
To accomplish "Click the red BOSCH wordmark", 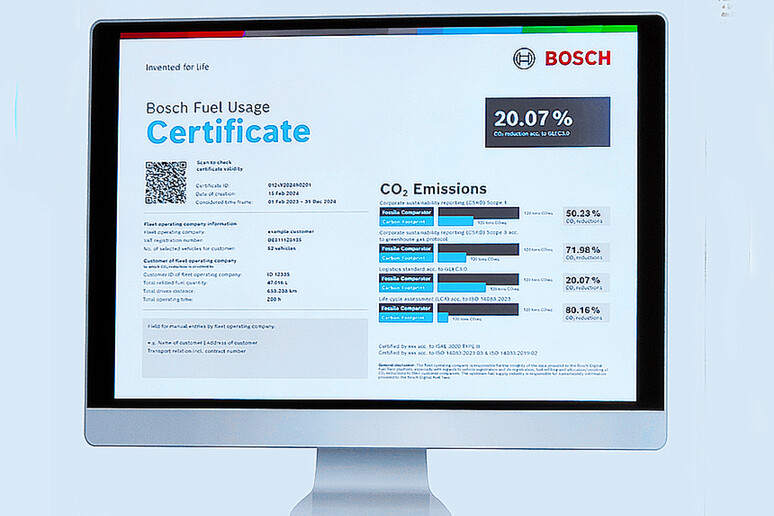I will pos(577,58).
